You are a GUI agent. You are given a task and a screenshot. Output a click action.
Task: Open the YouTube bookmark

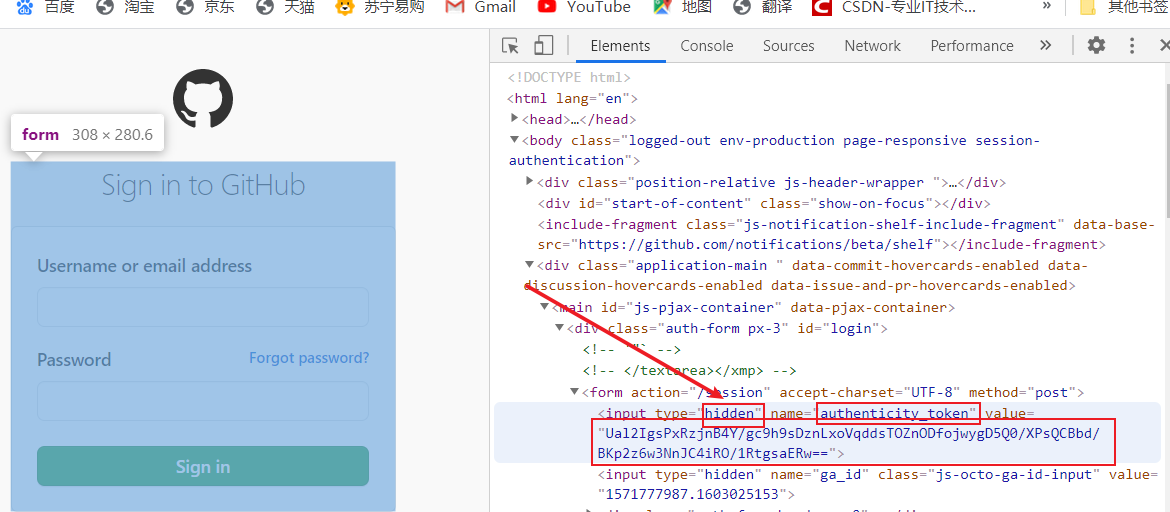(x=584, y=7)
